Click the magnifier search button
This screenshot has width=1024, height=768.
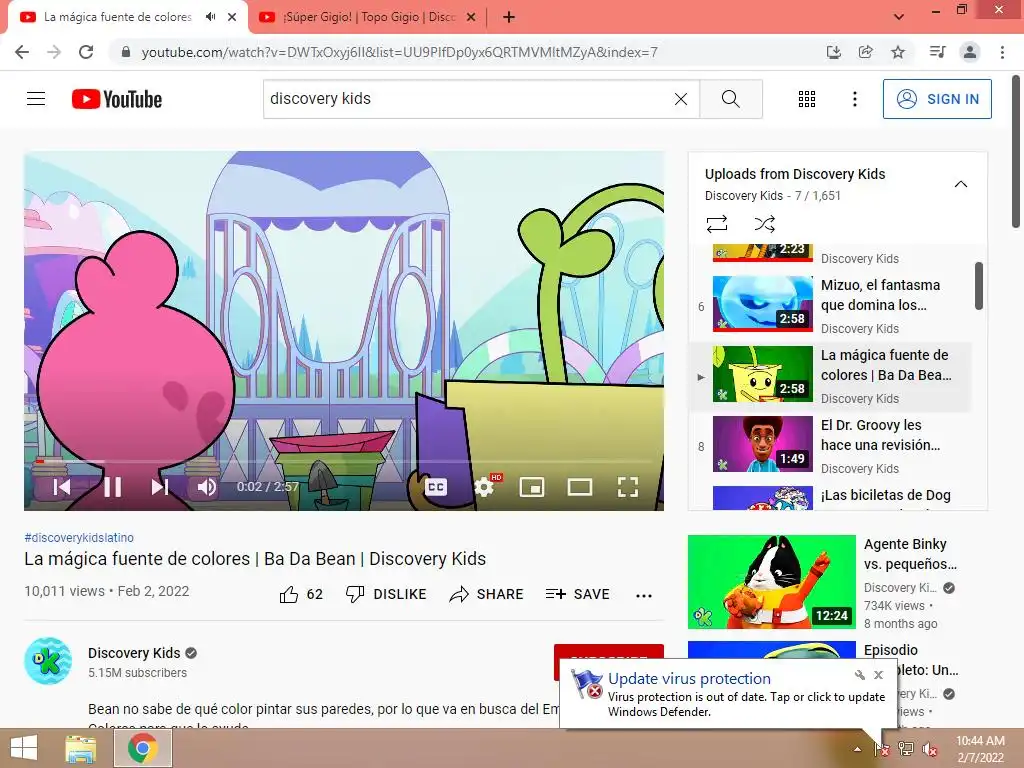[x=731, y=99]
